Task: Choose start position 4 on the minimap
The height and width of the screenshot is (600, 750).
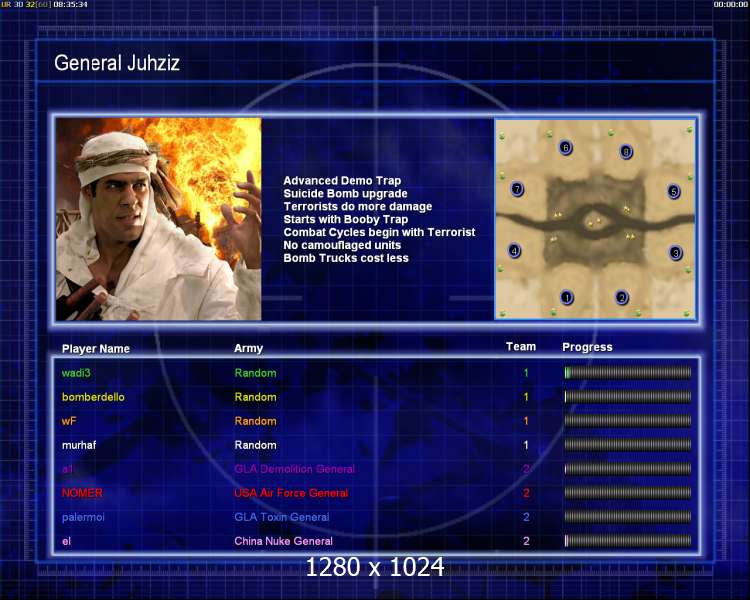Action: click(514, 251)
